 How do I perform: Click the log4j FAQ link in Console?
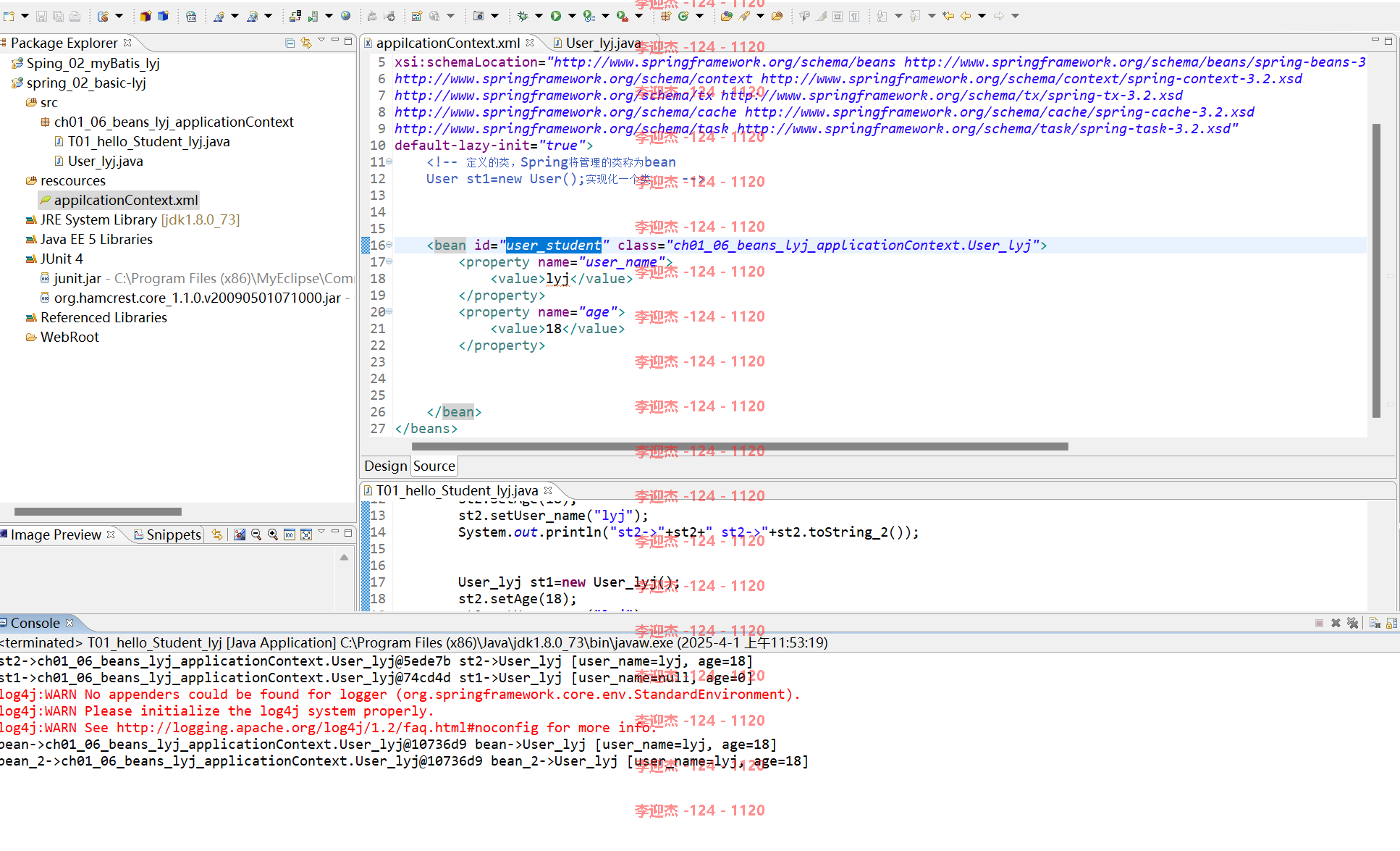tap(327, 727)
